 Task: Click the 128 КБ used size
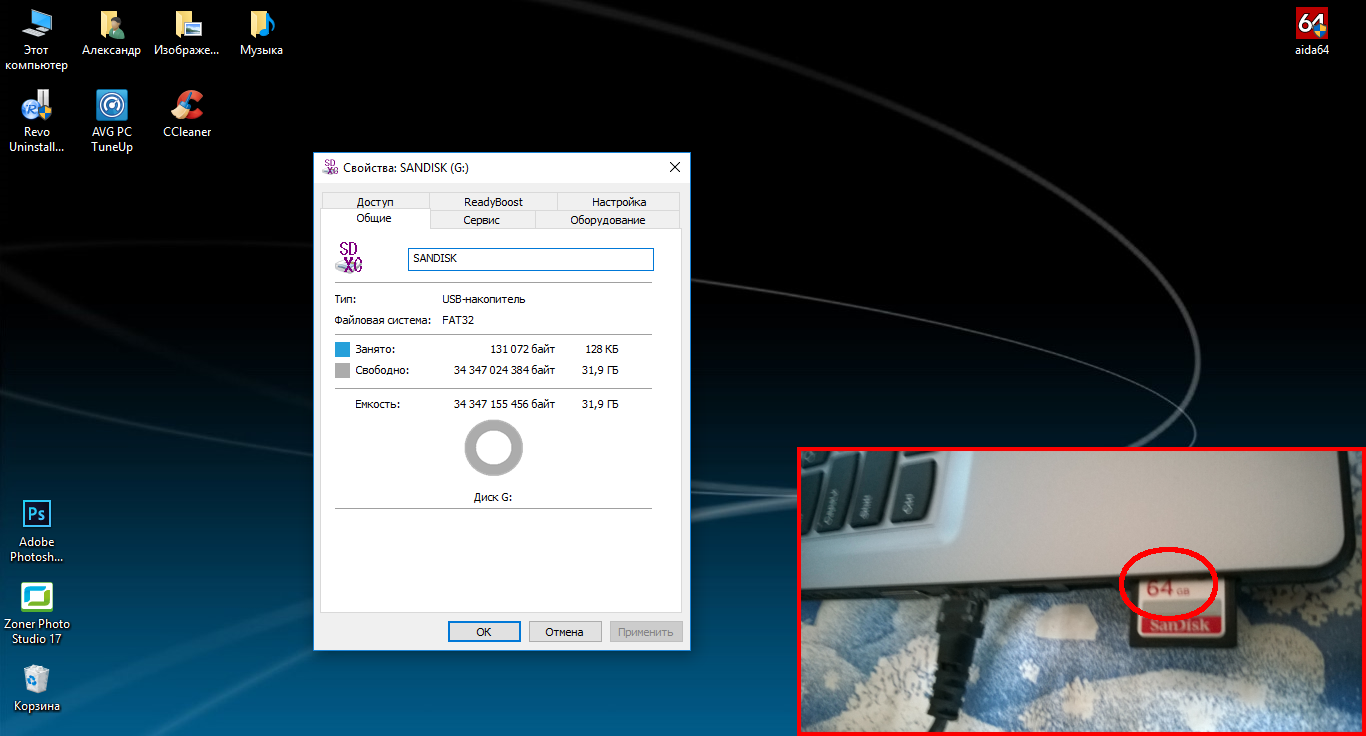point(601,349)
